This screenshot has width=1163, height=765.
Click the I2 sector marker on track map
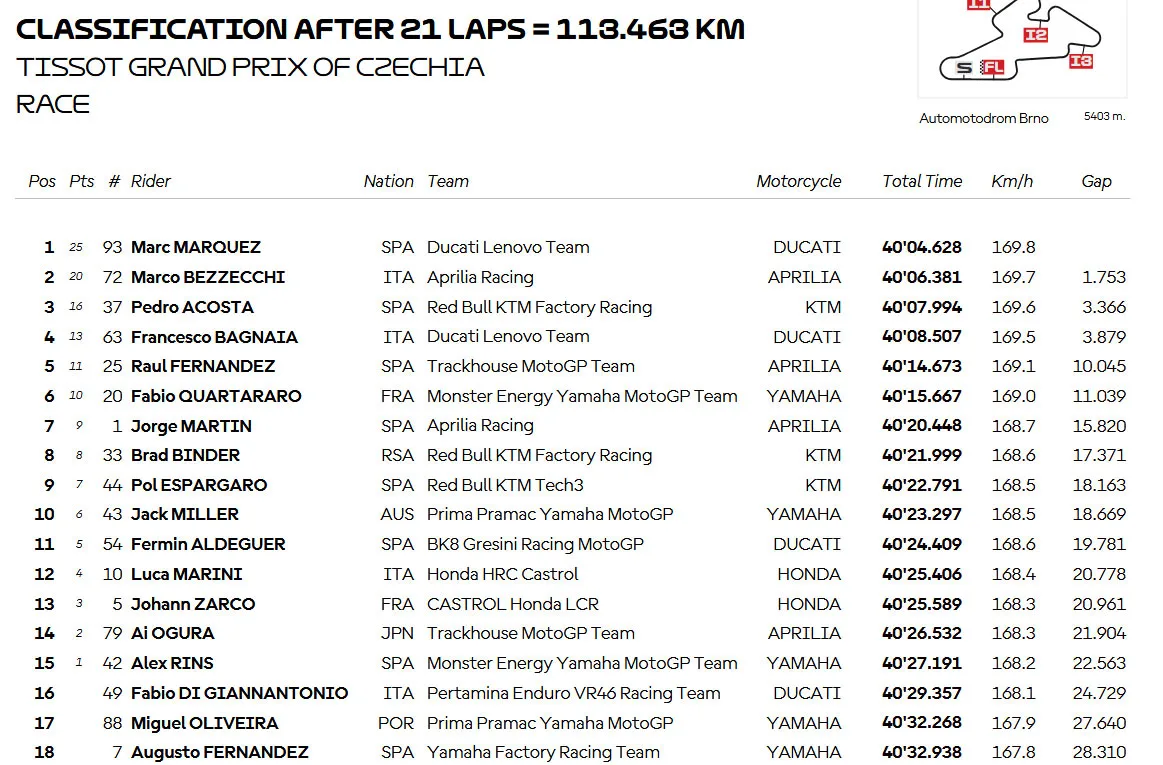[x=1035, y=35]
